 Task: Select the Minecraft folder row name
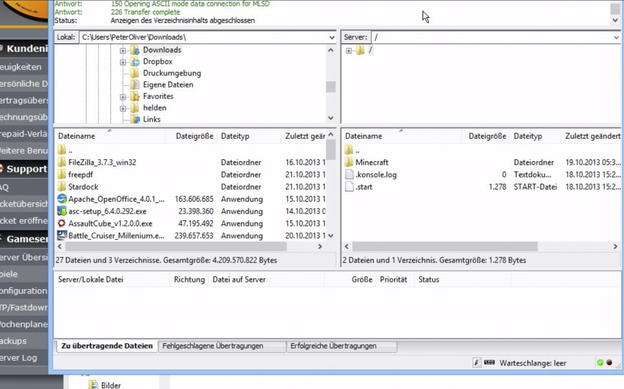(x=372, y=162)
